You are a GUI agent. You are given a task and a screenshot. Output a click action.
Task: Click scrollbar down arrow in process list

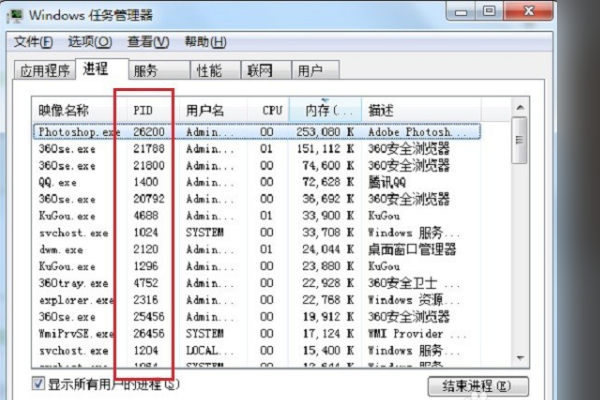[x=520, y=358]
